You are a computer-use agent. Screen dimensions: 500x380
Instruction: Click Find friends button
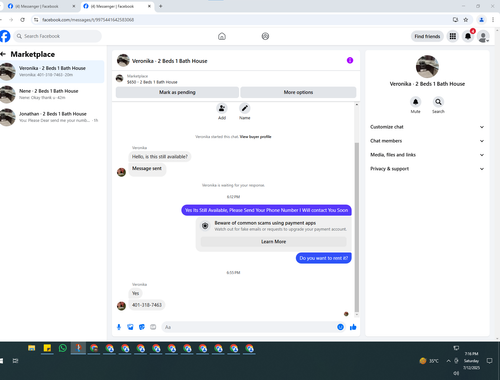click(427, 36)
